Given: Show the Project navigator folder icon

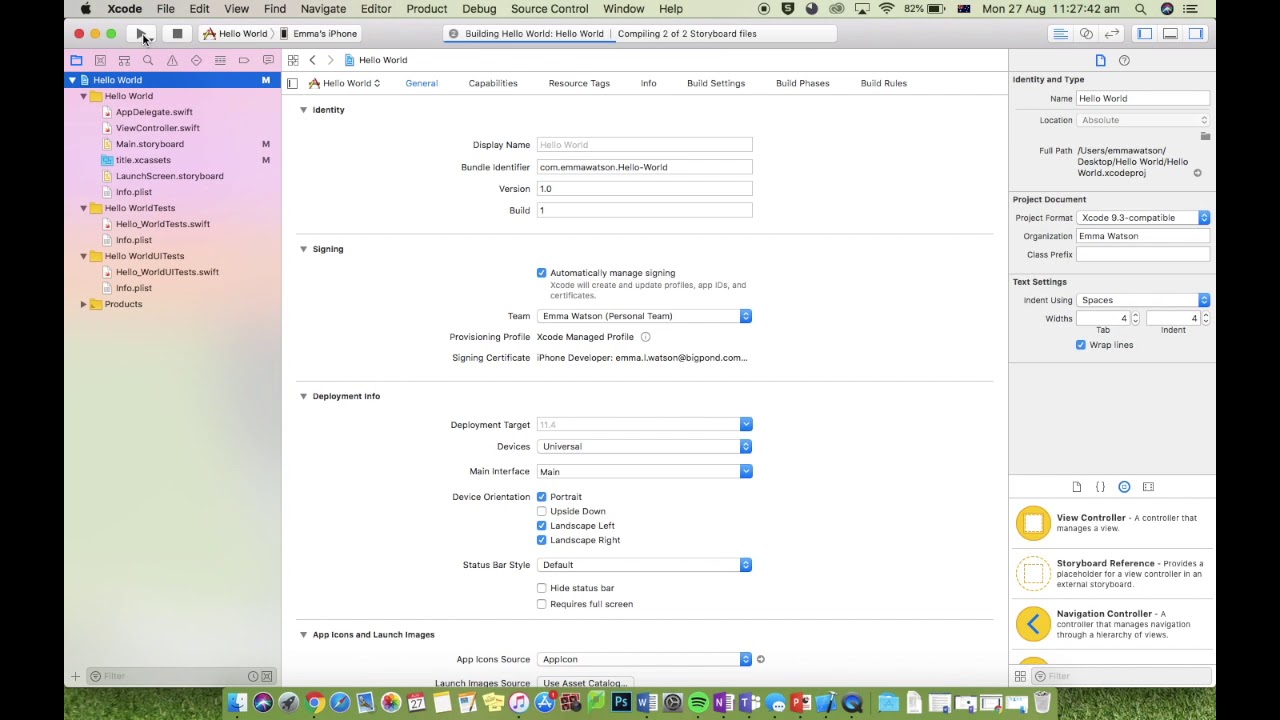Looking at the screenshot, I should tap(76, 60).
